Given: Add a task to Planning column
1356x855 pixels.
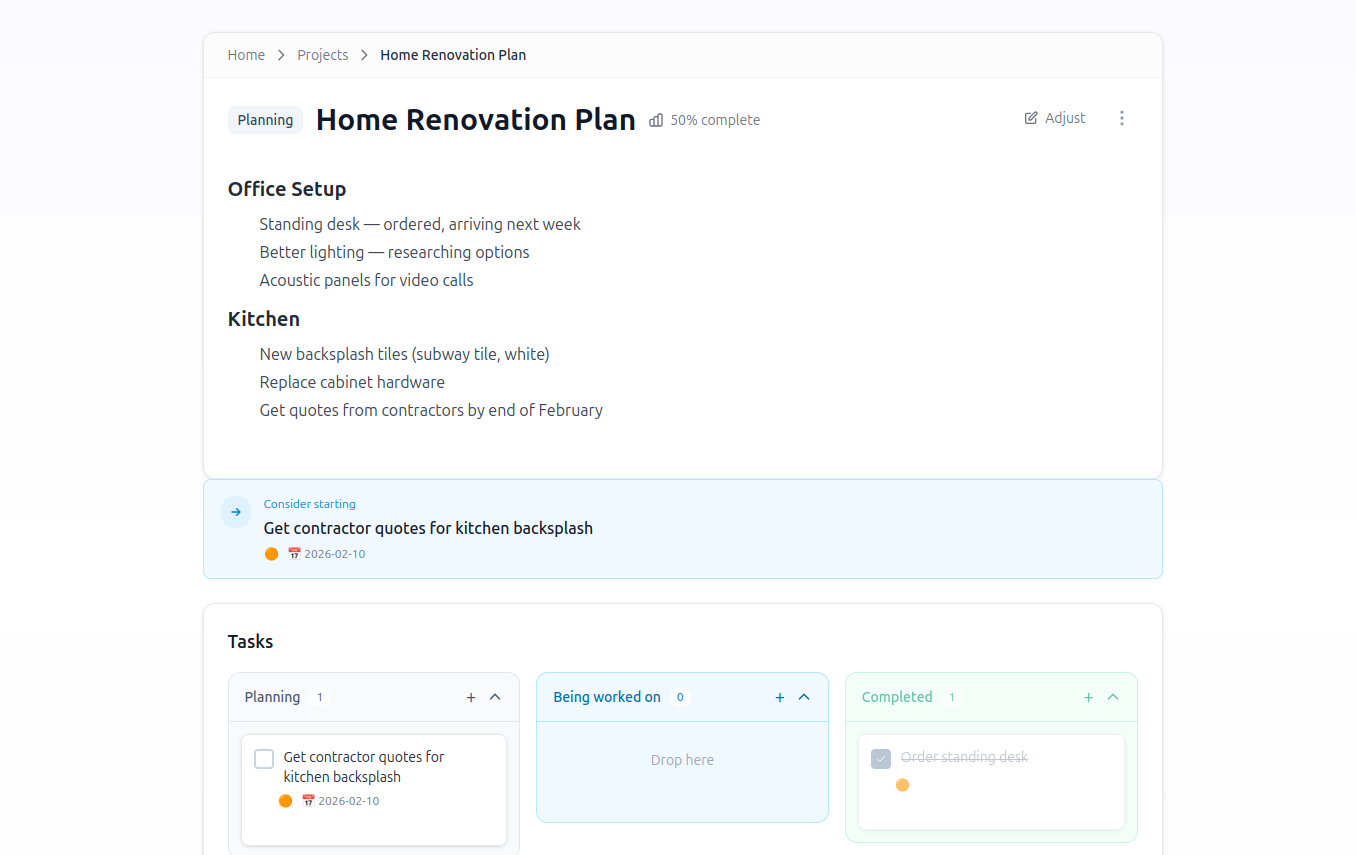Looking at the screenshot, I should pos(471,697).
